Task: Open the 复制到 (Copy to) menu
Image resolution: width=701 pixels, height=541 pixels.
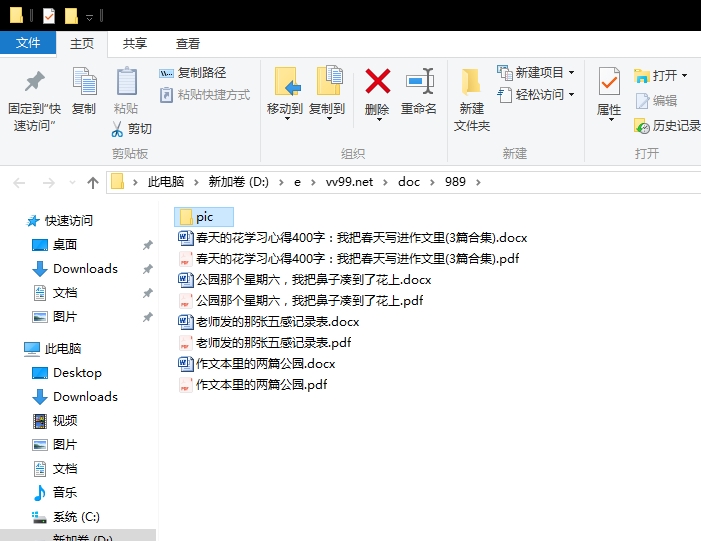Action: (327, 95)
